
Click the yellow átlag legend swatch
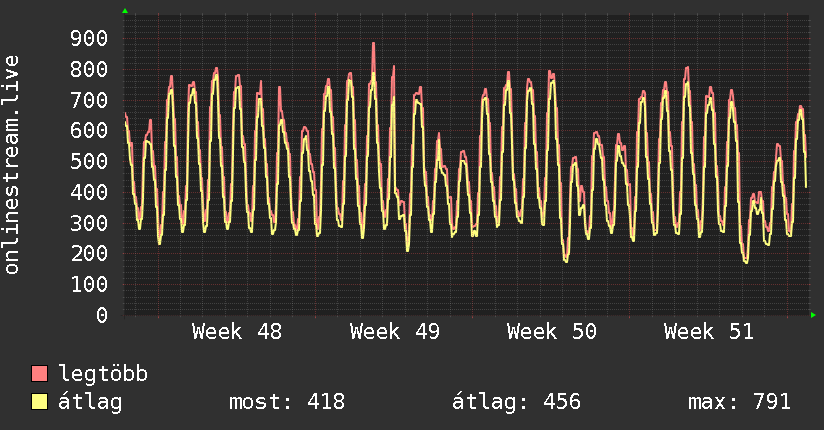pos(39,402)
